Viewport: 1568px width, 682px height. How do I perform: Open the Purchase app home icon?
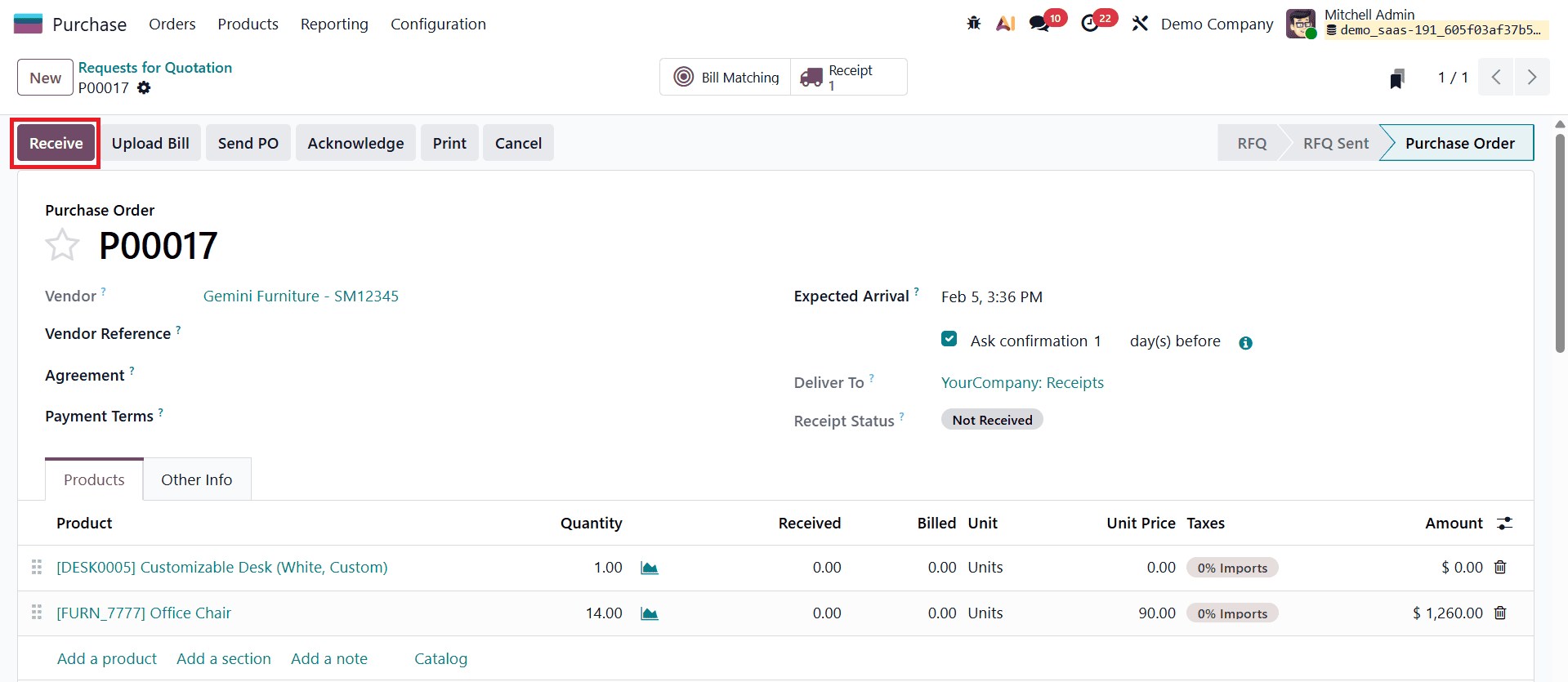click(x=28, y=24)
